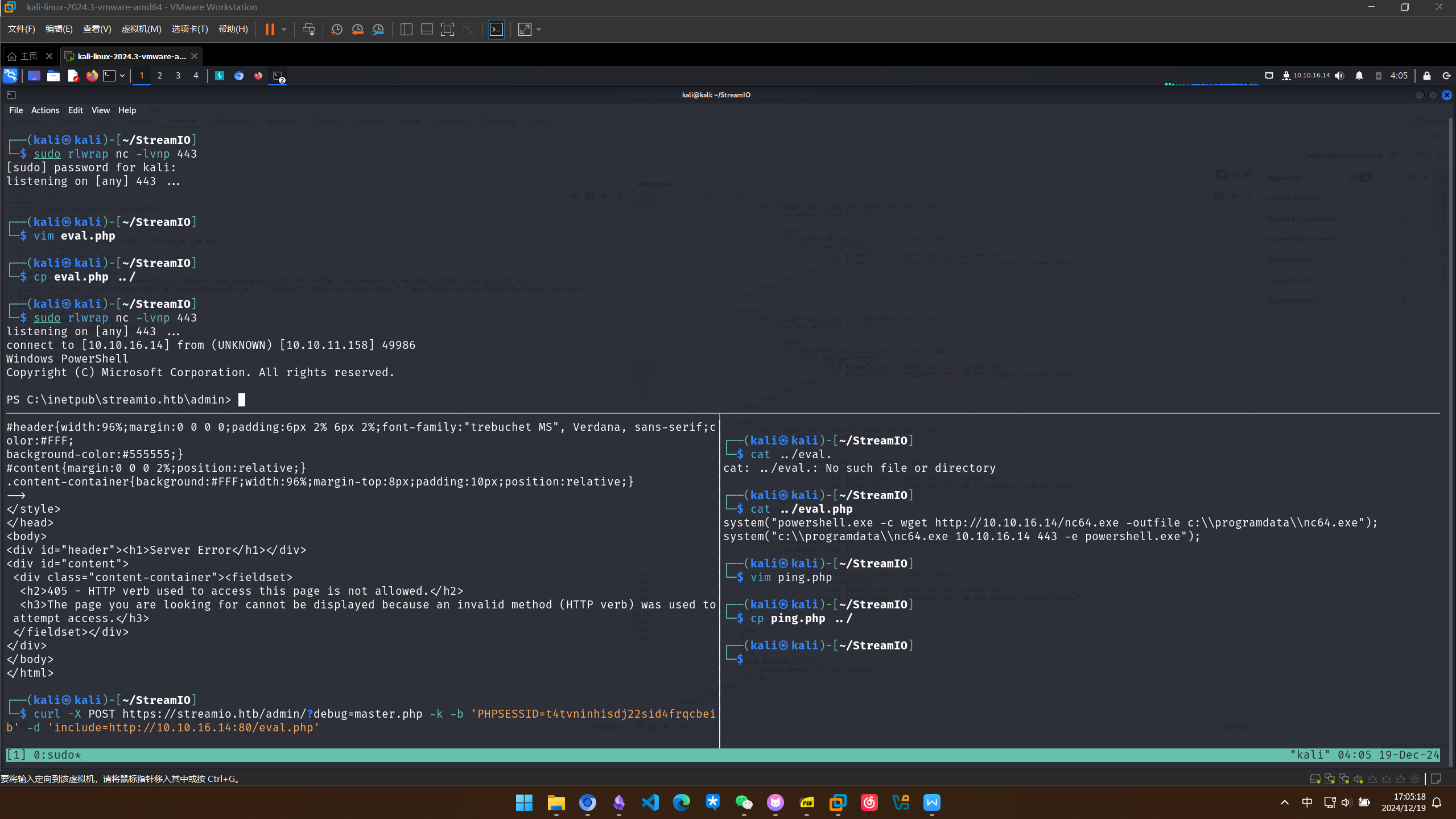
Task: Take a VM snapshot
Action: (x=336, y=29)
